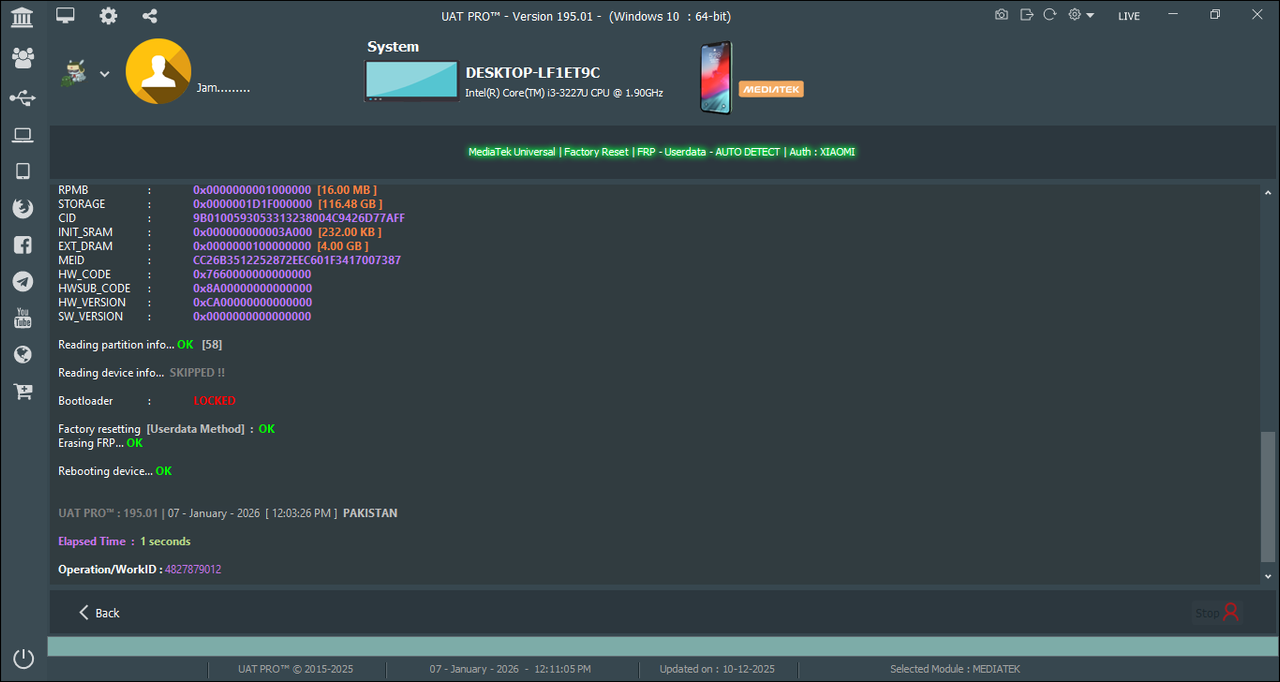Image resolution: width=1280 pixels, height=682 pixels.
Task: Open the shopping cart sidebar icon
Action: 22,391
